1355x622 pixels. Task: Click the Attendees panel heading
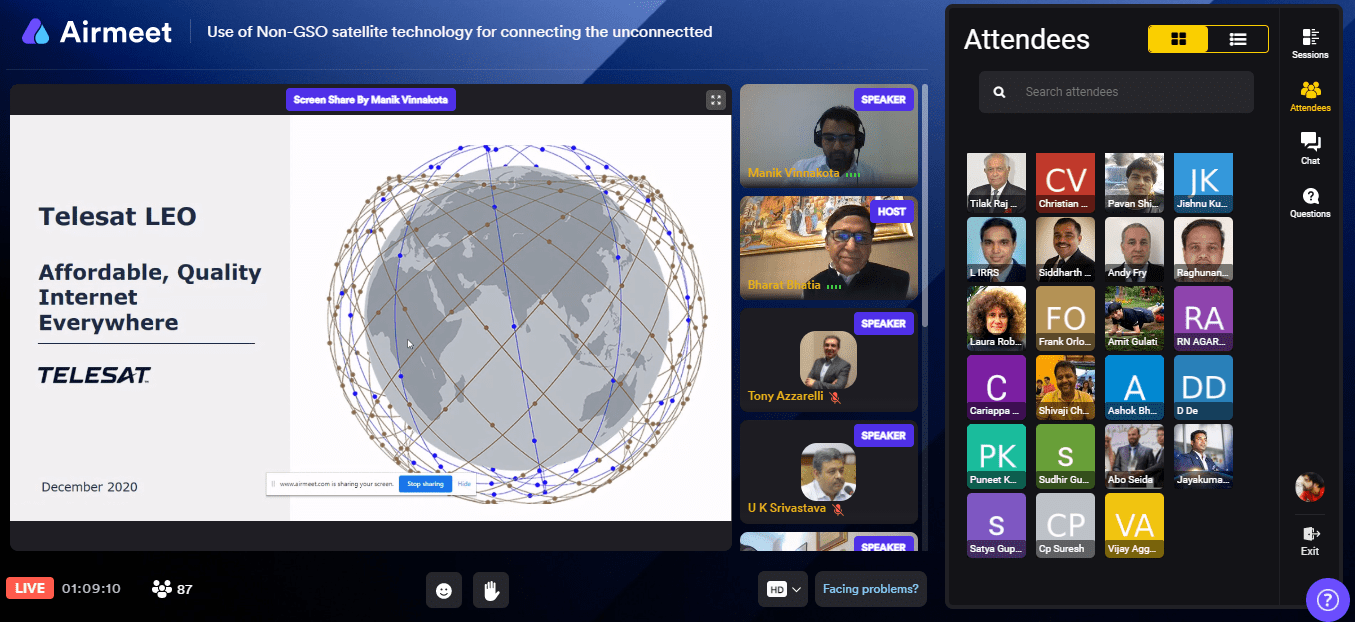coord(1027,40)
